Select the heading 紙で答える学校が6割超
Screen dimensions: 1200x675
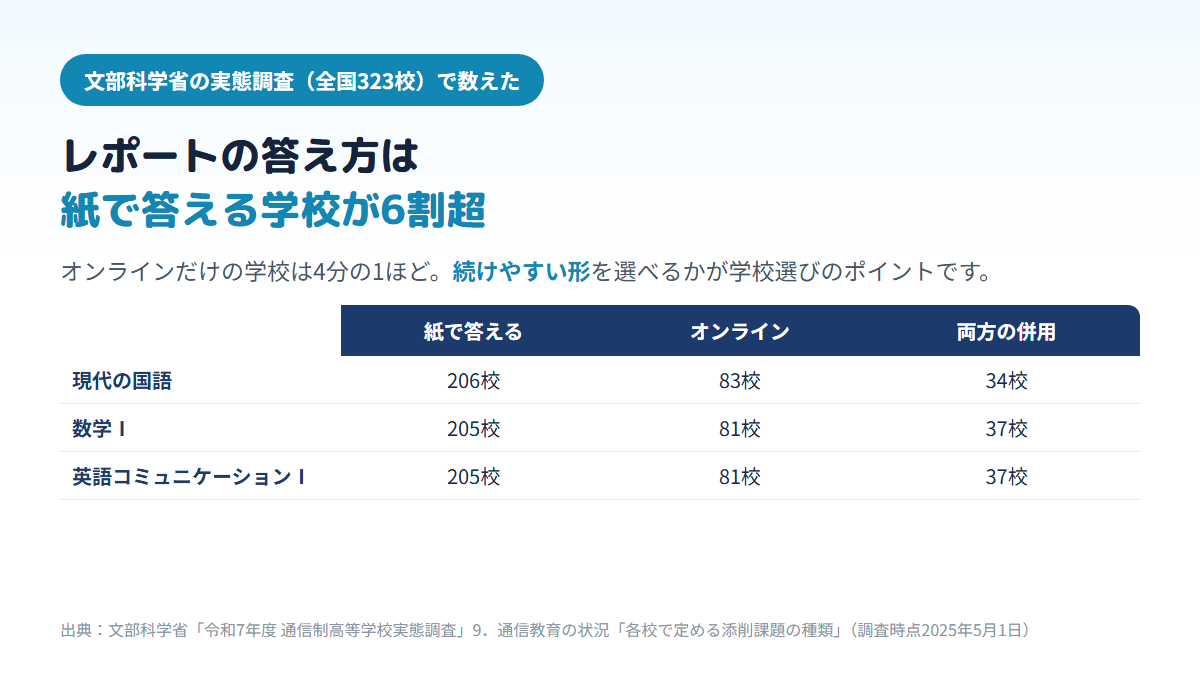tap(273, 210)
